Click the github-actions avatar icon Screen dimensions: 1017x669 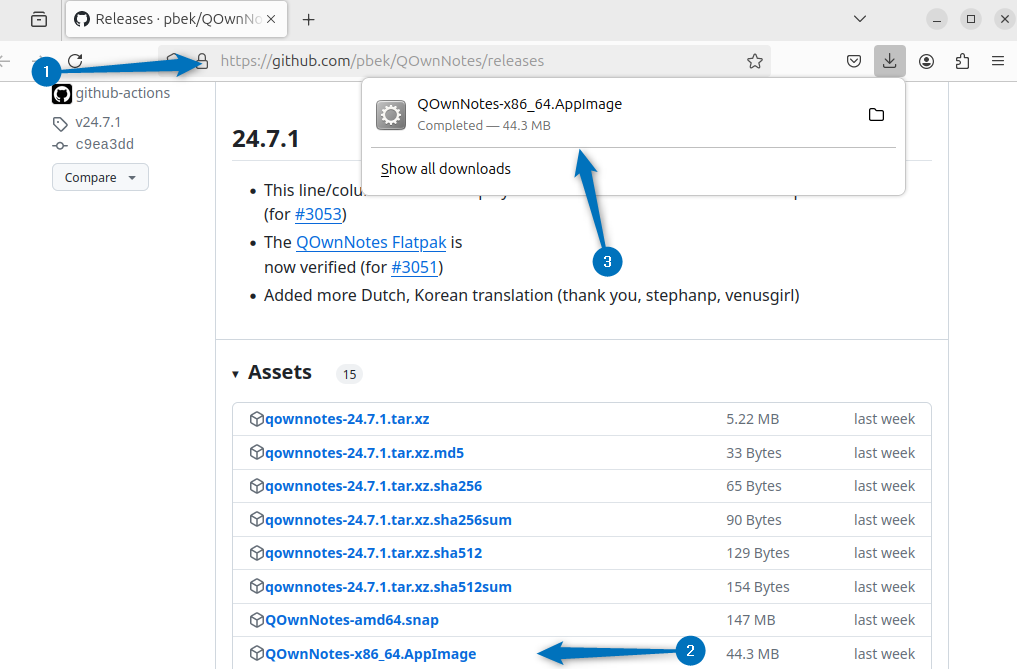pyautogui.click(x=61, y=93)
